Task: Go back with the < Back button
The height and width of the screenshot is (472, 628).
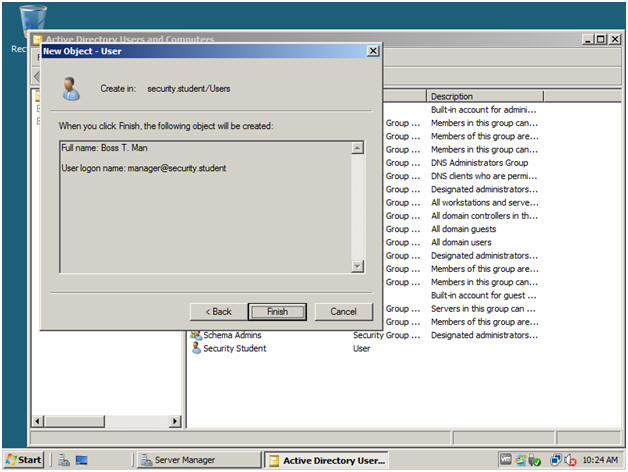Action: 219,312
